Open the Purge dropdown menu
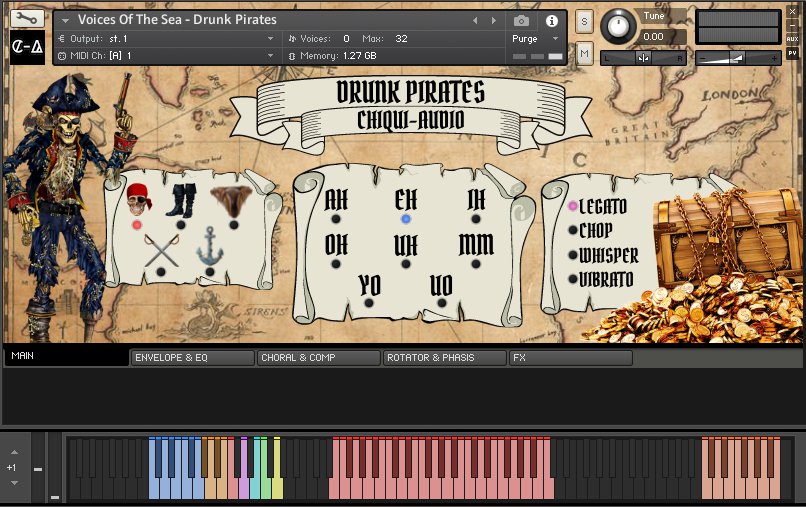The image size is (806, 507). (x=535, y=39)
